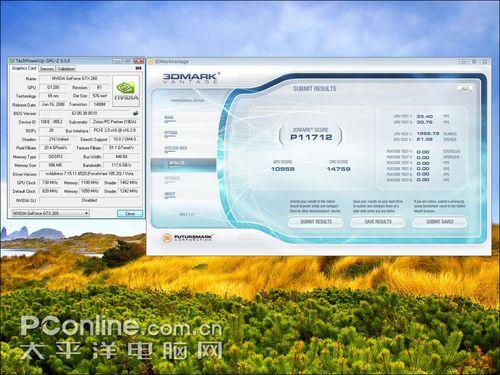Viewport: 500px width, 375px height.
Task: Click the GPU-Z screenshot camera icon
Action: (x=138, y=68)
